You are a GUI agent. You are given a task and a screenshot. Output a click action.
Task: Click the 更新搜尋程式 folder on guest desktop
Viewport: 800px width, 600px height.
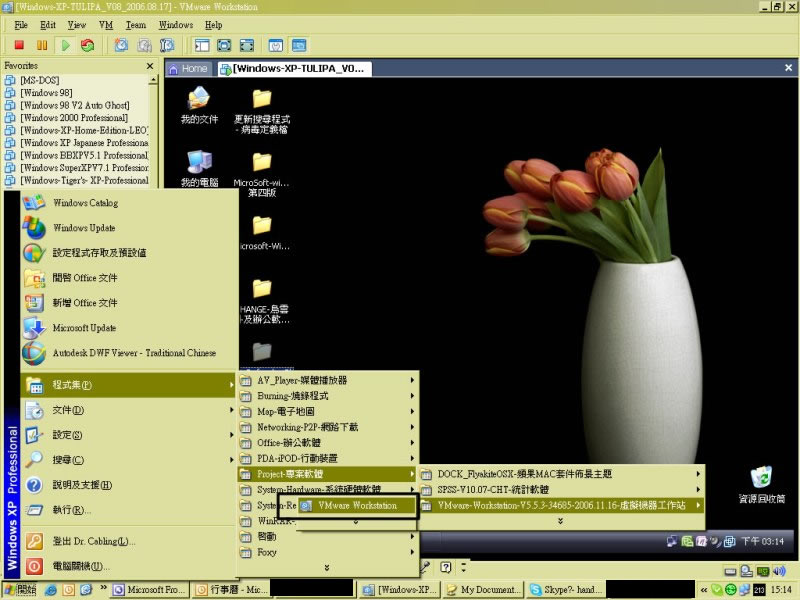(262, 110)
